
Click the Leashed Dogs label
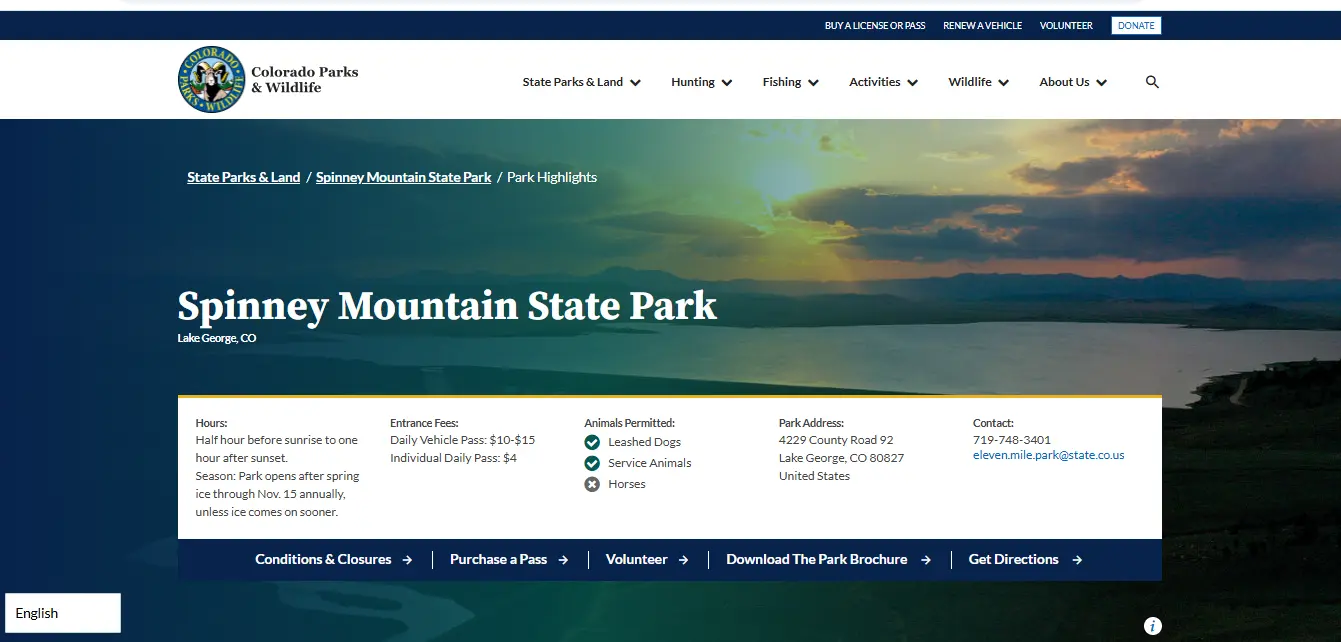(x=645, y=442)
